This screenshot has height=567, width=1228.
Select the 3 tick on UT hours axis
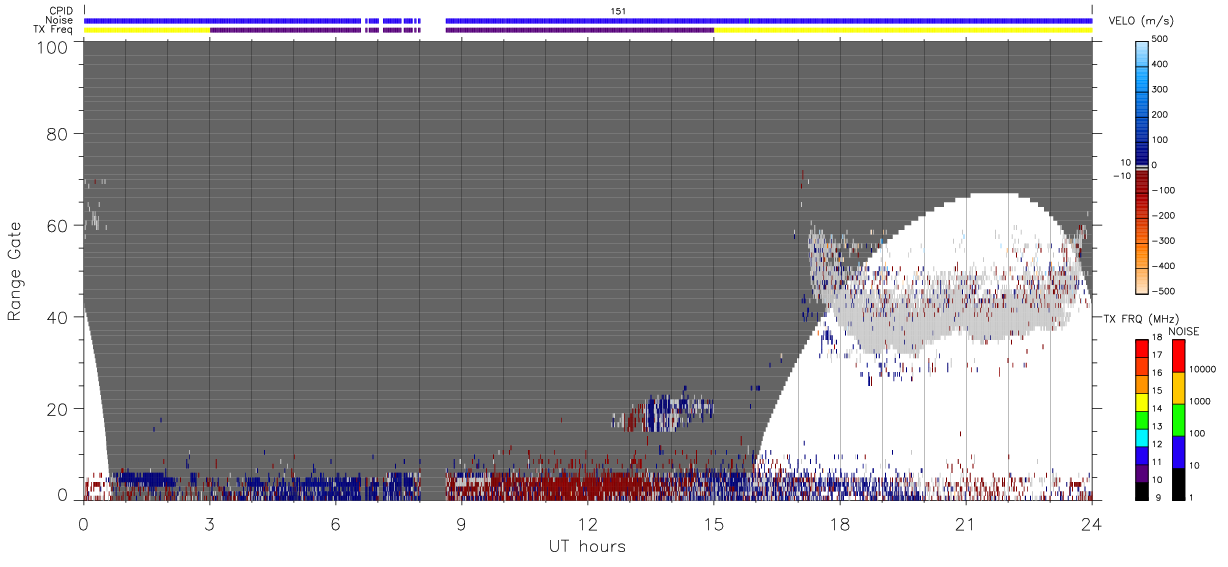point(209,524)
